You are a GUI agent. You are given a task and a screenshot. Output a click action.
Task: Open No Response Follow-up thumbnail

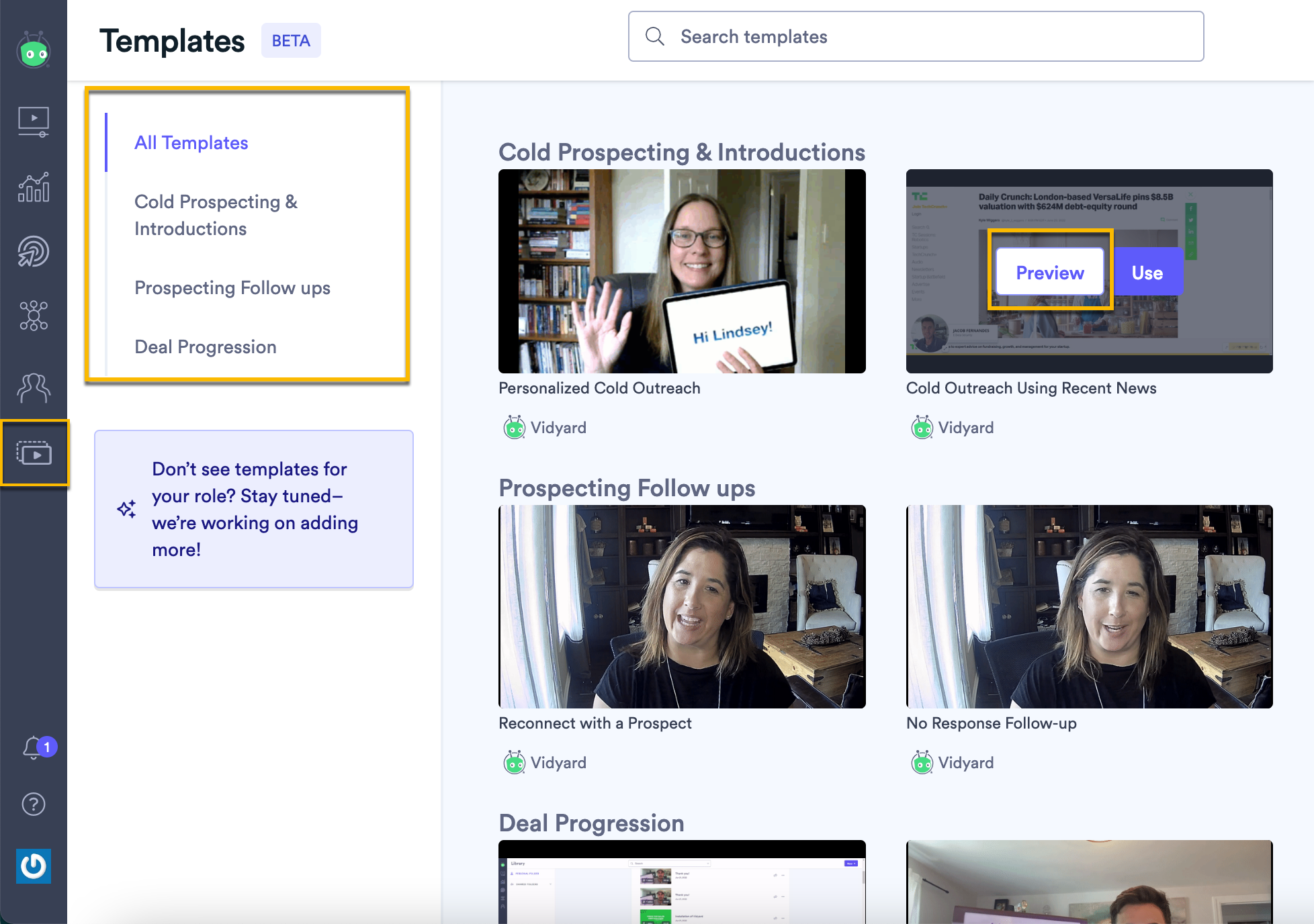tap(1090, 606)
